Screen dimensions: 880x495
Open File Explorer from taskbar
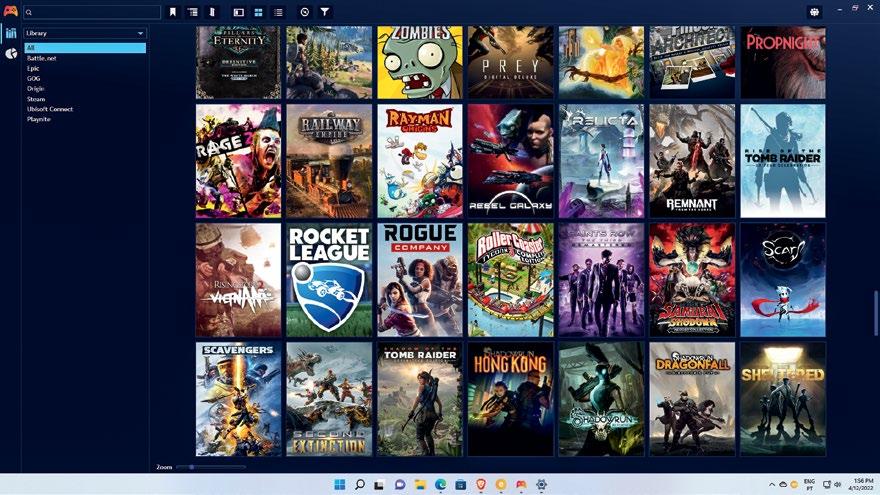click(x=420, y=484)
